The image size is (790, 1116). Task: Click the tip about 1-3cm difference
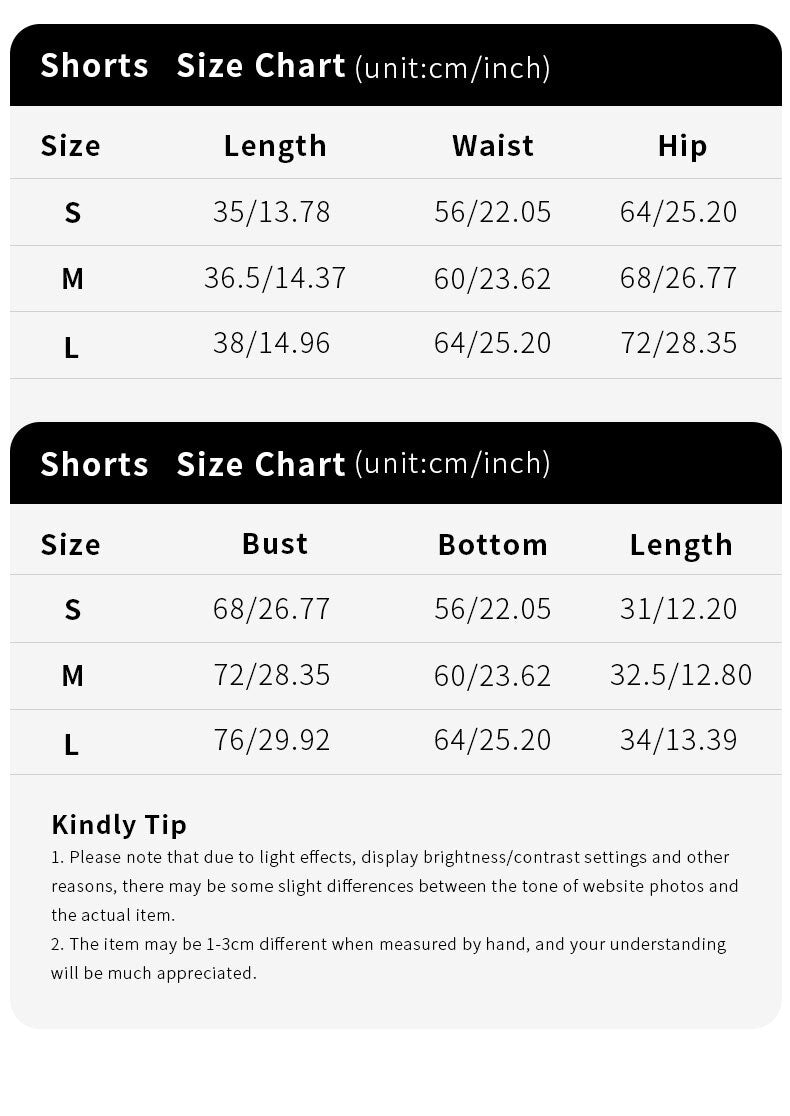pos(388,957)
